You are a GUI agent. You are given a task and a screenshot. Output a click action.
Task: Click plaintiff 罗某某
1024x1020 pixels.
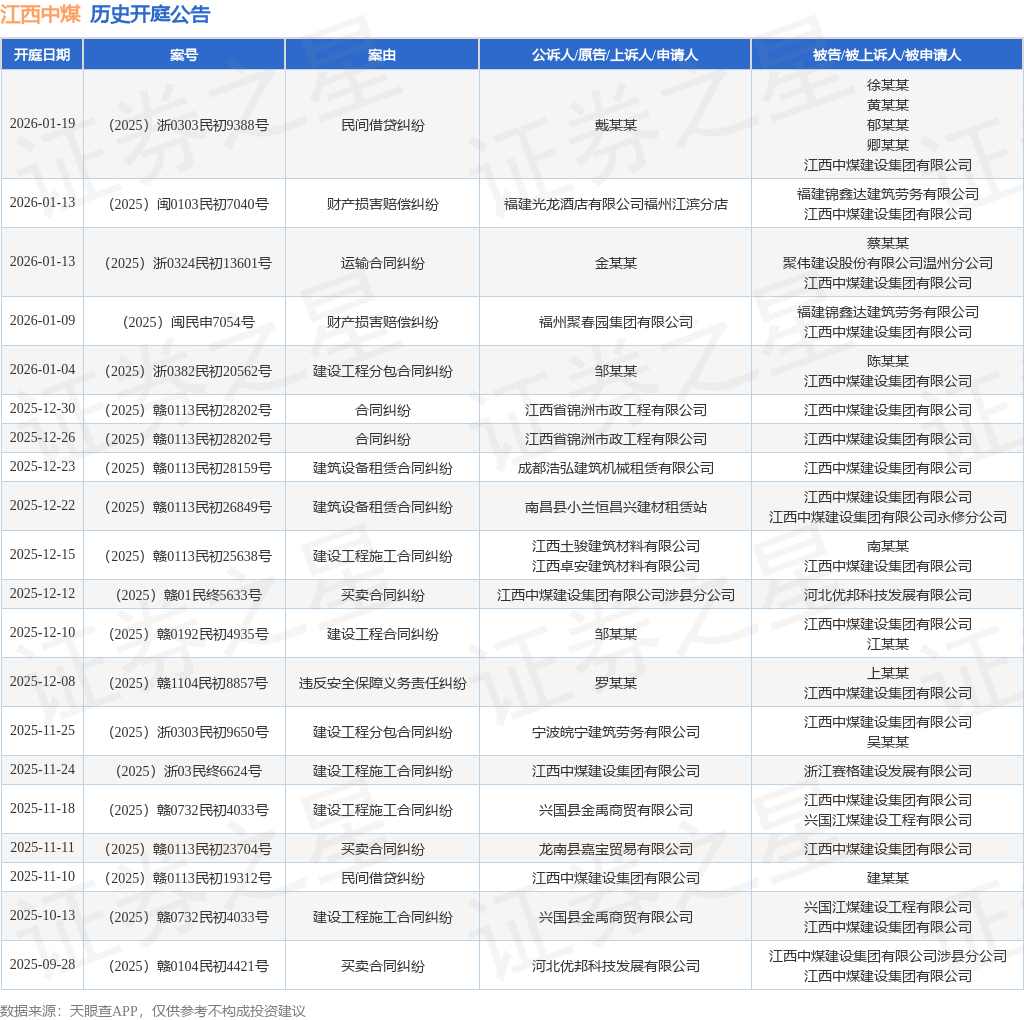(615, 683)
